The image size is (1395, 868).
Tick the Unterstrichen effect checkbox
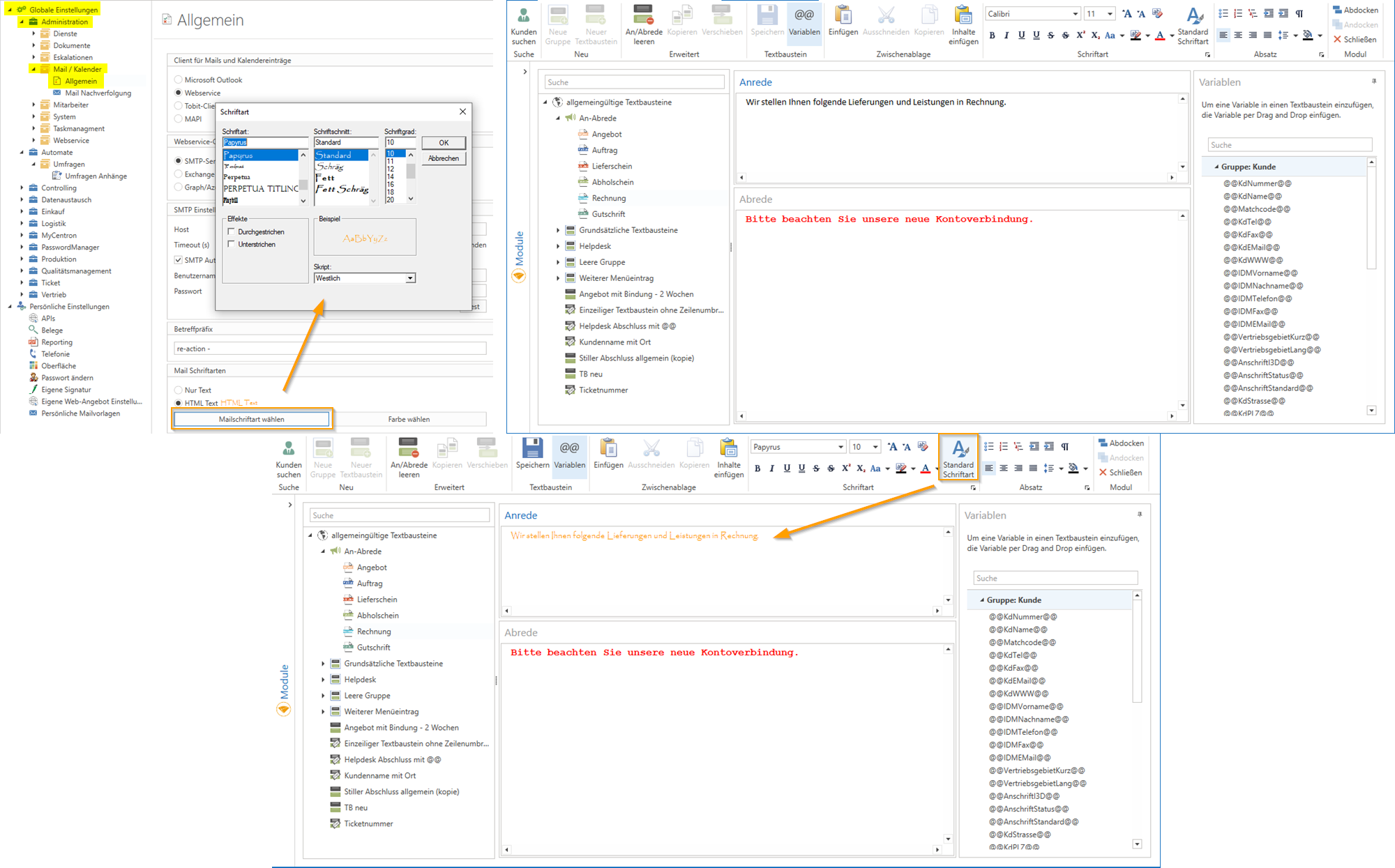(x=231, y=245)
